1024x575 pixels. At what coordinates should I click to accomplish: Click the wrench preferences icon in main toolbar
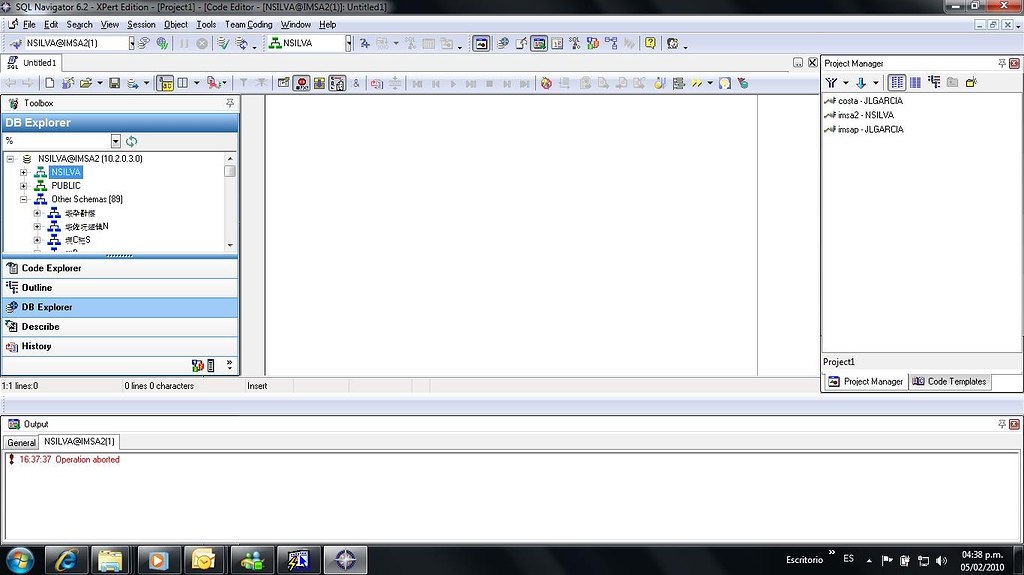point(673,43)
